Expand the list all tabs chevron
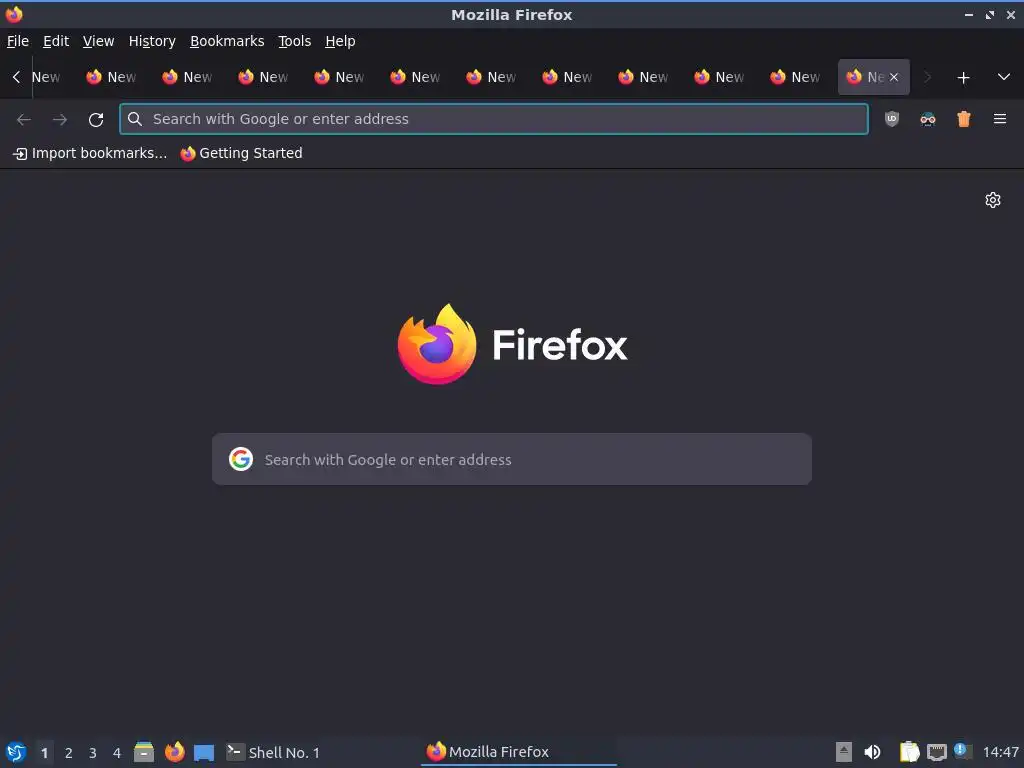The height and width of the screenshot is (768, 1024). [x=1004, y=77]
